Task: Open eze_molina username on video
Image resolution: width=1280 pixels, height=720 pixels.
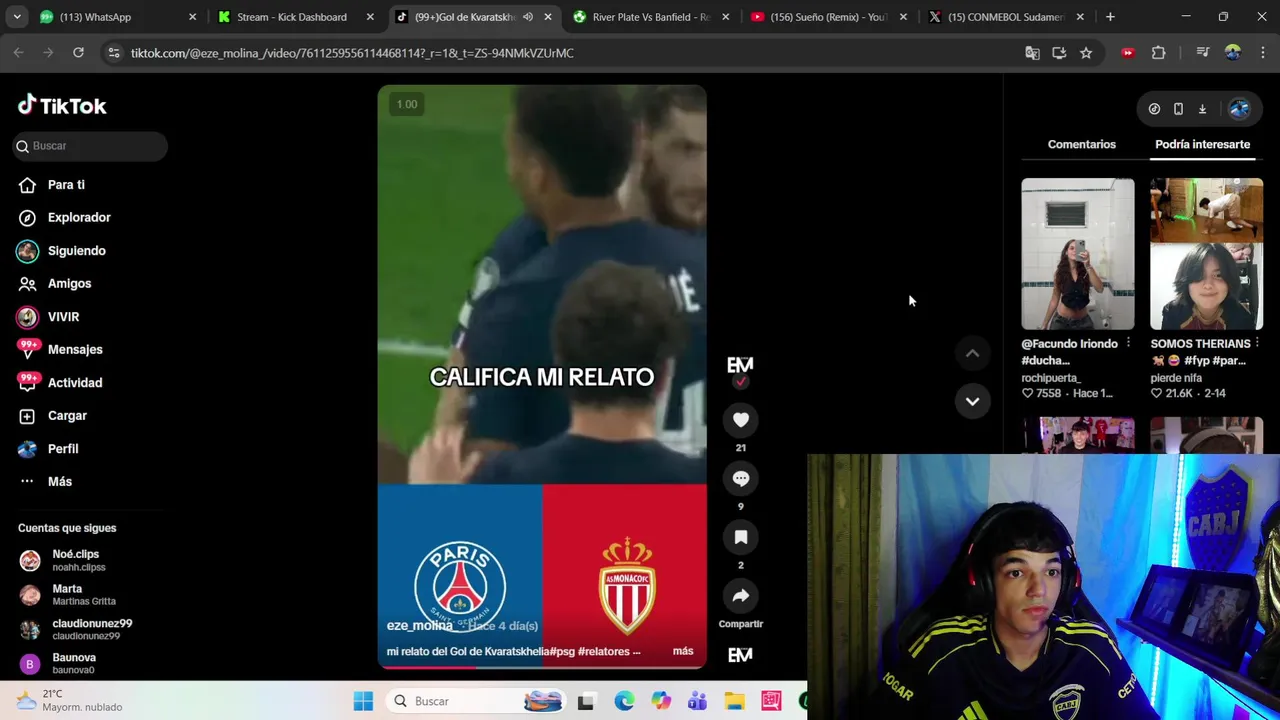Action: [419, 626]
